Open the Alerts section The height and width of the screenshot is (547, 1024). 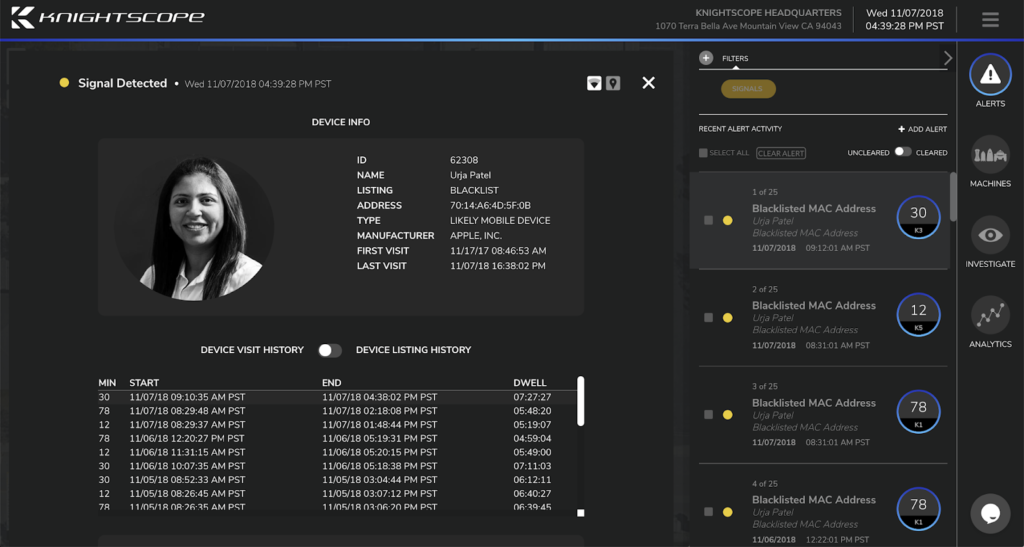990,81
